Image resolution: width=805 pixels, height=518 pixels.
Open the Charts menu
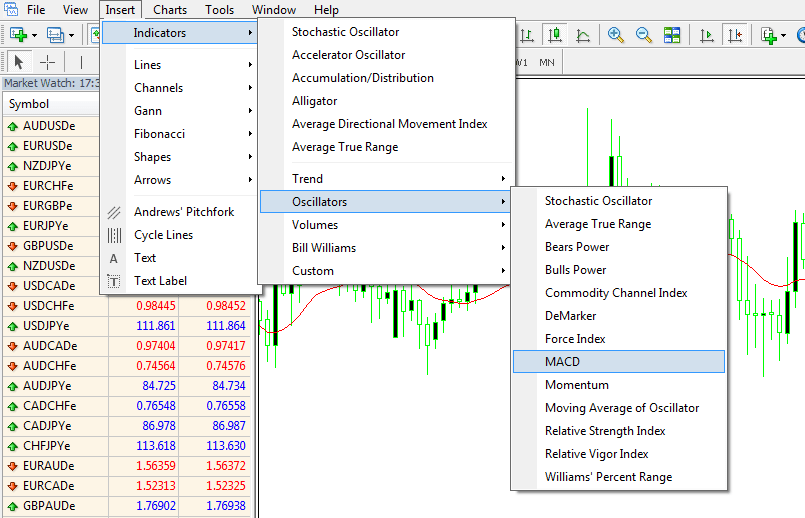point(170,10)
